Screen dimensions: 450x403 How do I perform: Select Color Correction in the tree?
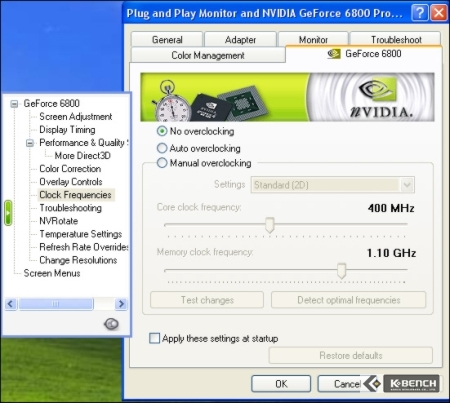pos(70,168)
